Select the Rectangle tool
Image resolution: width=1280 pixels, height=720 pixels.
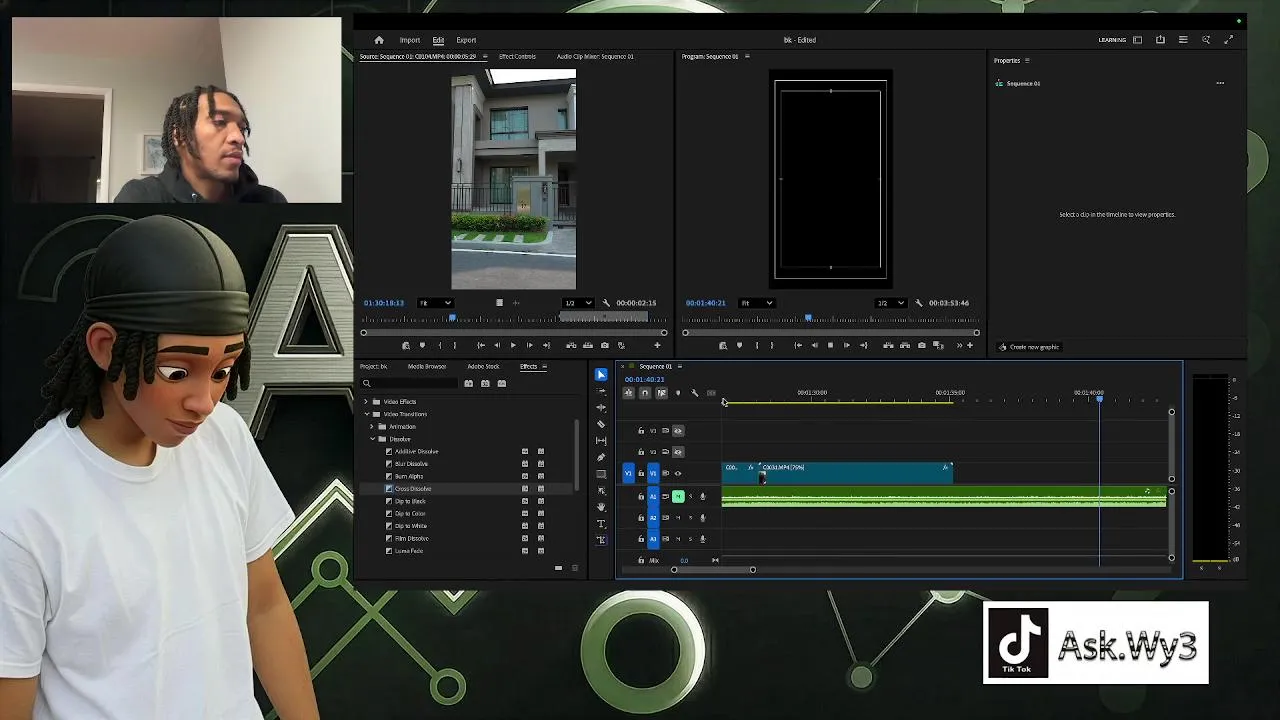click(x=601, y=474)
